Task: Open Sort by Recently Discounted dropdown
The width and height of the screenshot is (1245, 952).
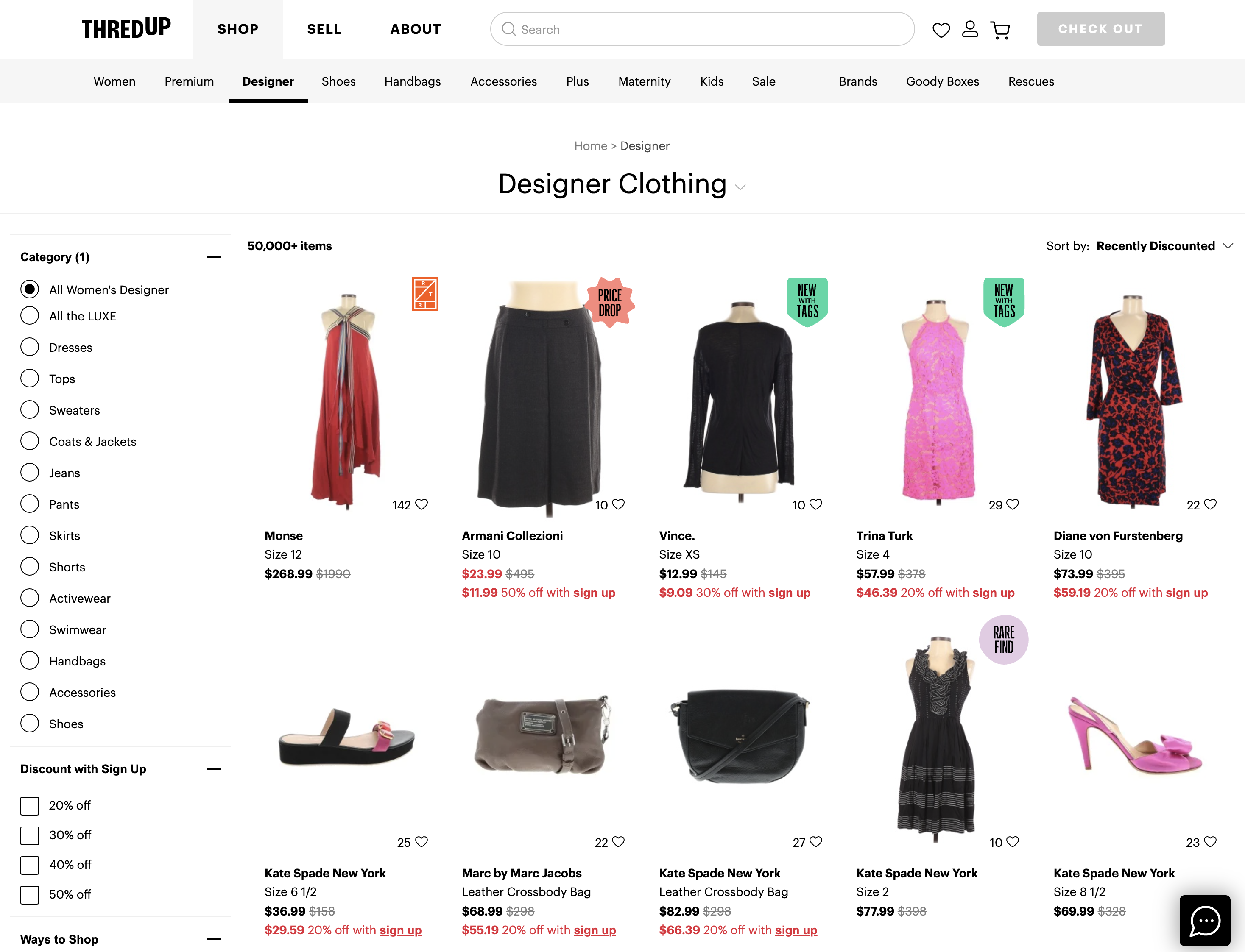Action: (1139, 246)
